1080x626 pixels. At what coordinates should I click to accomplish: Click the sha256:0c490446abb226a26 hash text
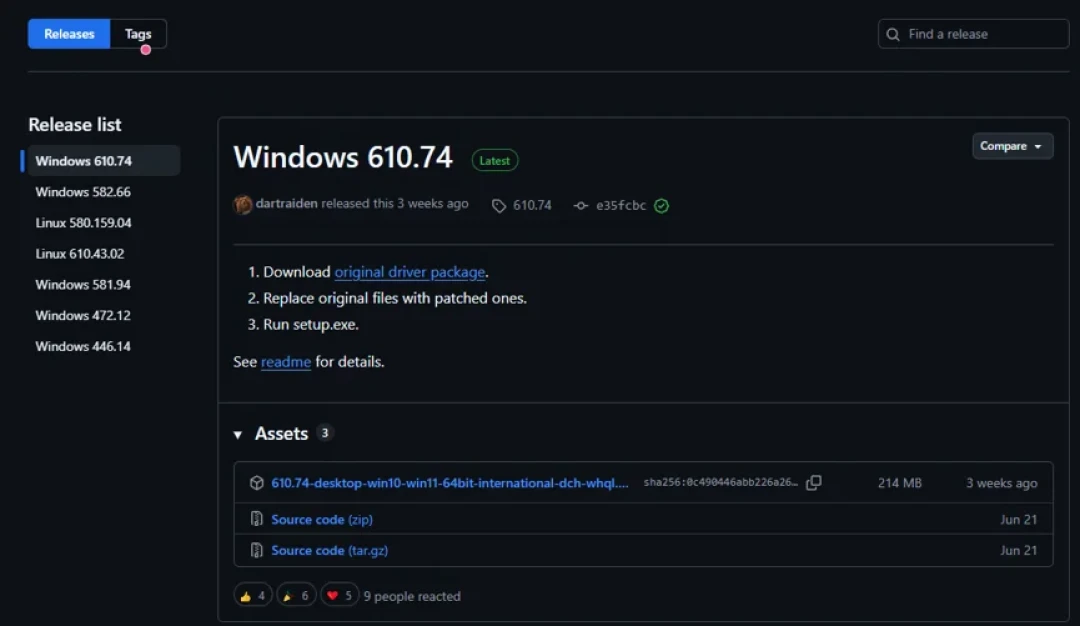coord(720,482)
